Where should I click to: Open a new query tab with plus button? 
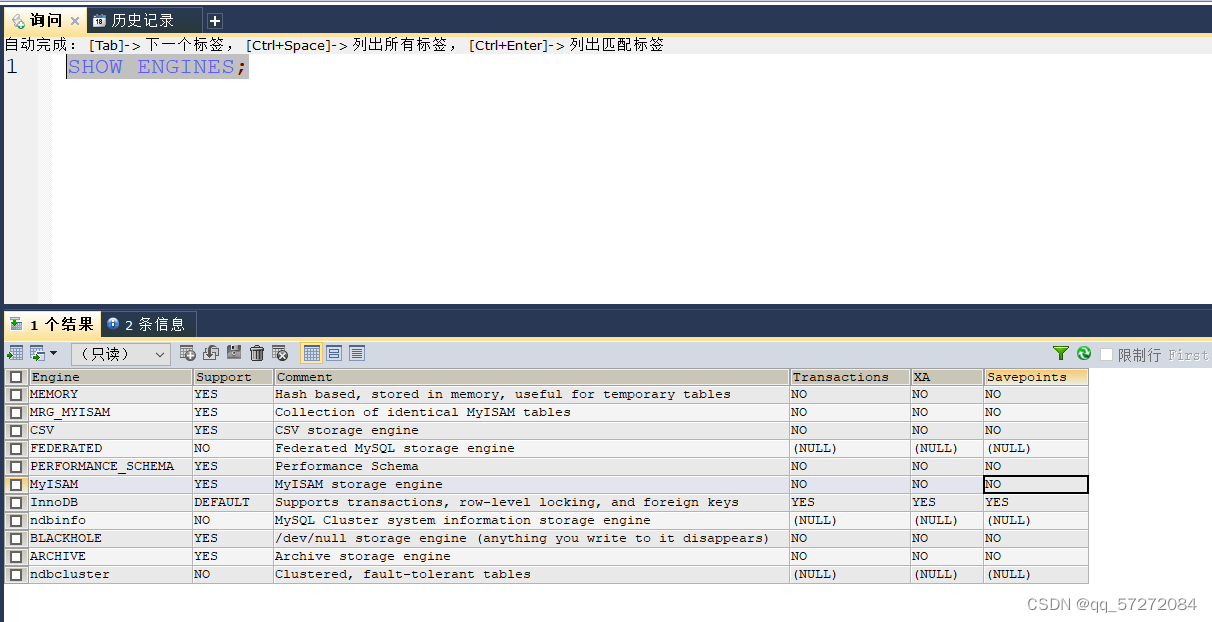click(x=214, y=18)
